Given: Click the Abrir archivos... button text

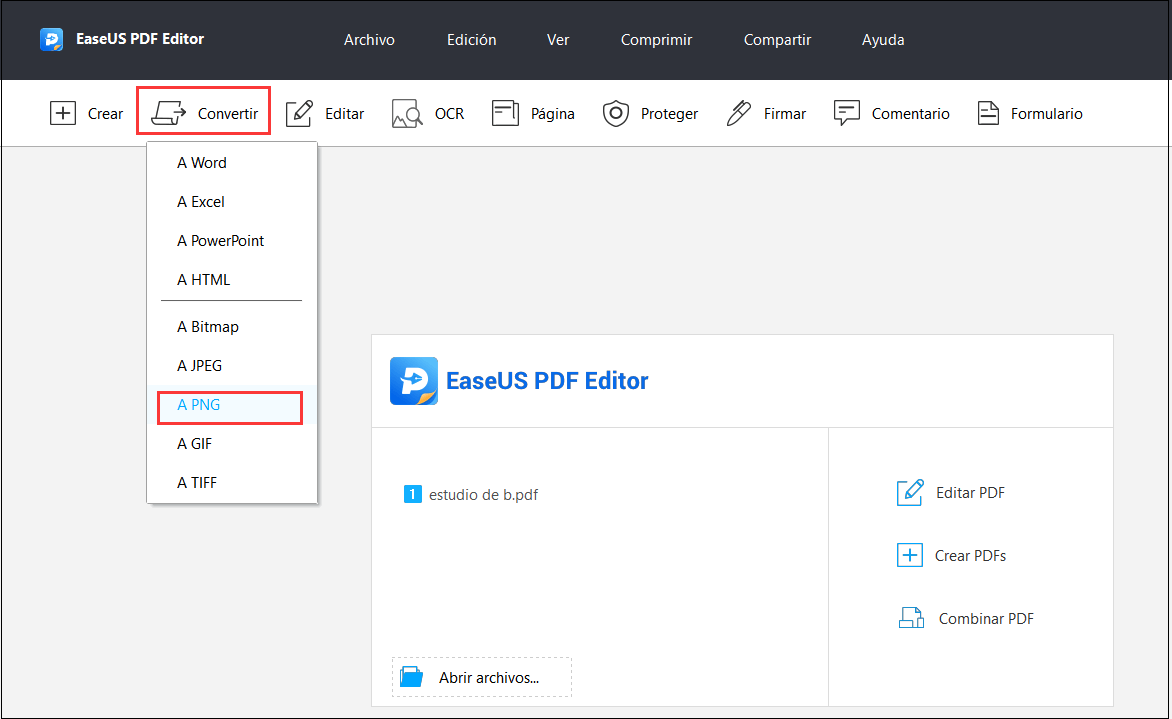Looking at the screenshot, I should tap(489, 678).
